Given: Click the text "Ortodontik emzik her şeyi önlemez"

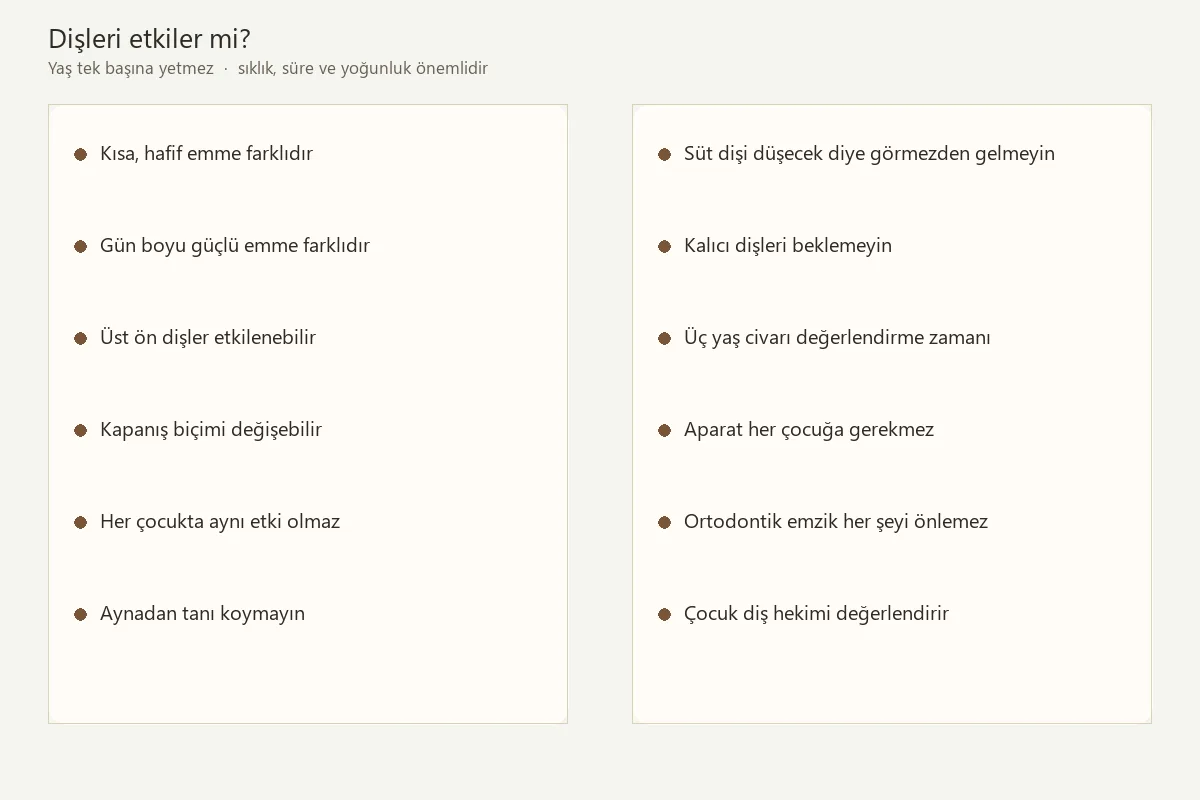Looking at the screenshot, I should click(x=836, y=521).
